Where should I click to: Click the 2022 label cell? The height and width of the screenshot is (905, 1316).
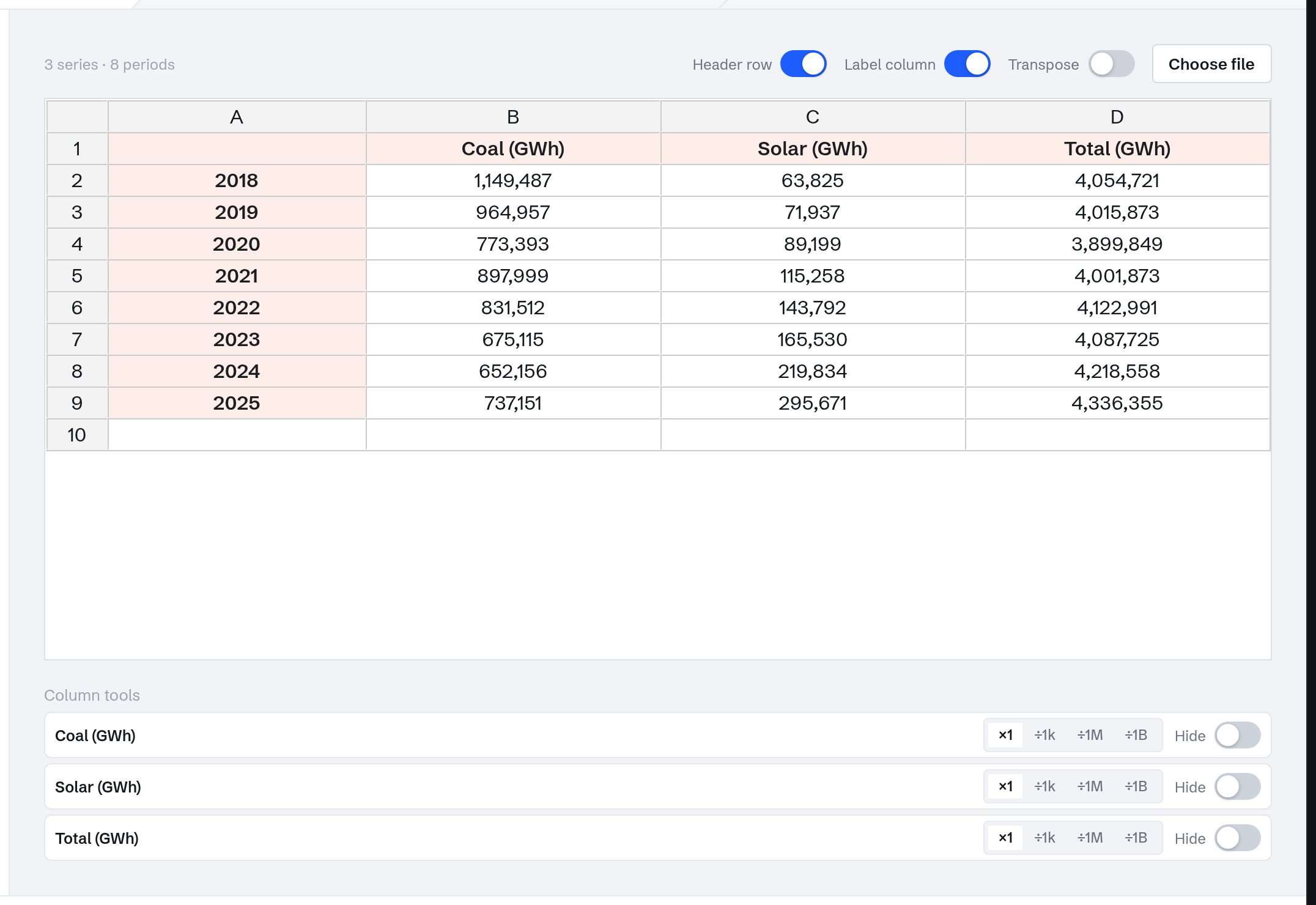coord(237,308)
